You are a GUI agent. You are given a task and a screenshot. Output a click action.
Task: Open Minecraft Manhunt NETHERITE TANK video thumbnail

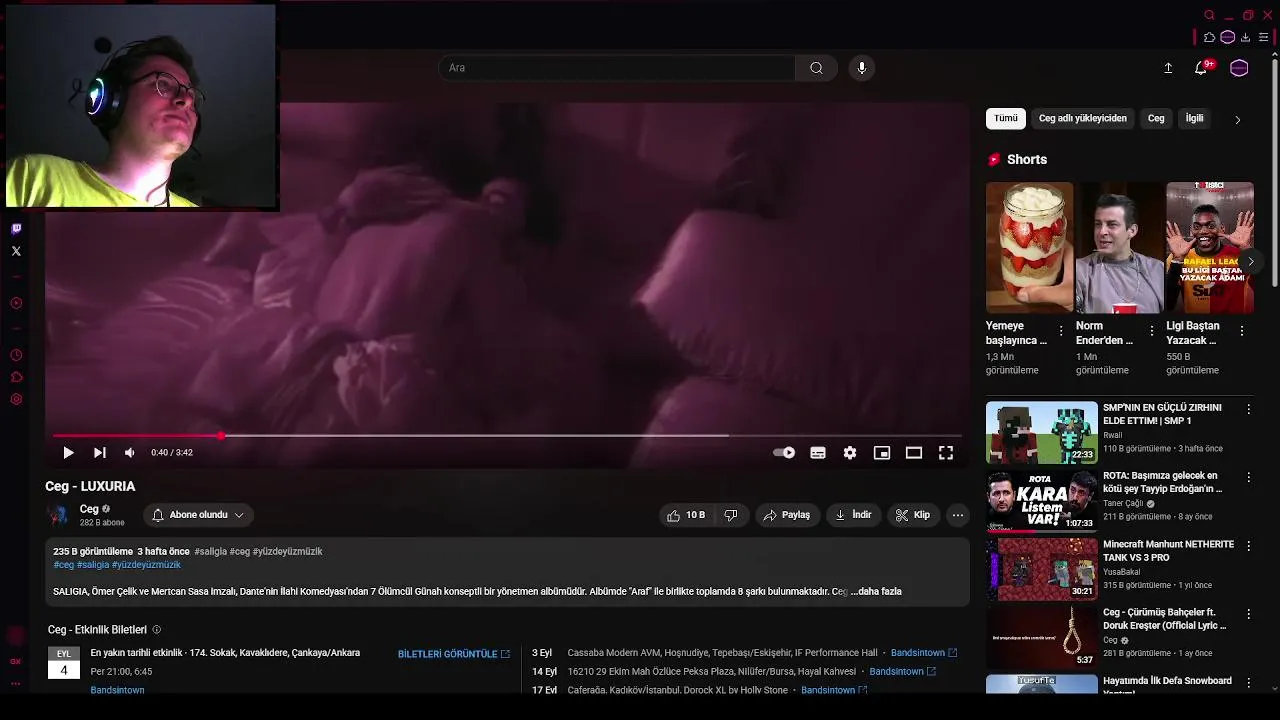1041,569
